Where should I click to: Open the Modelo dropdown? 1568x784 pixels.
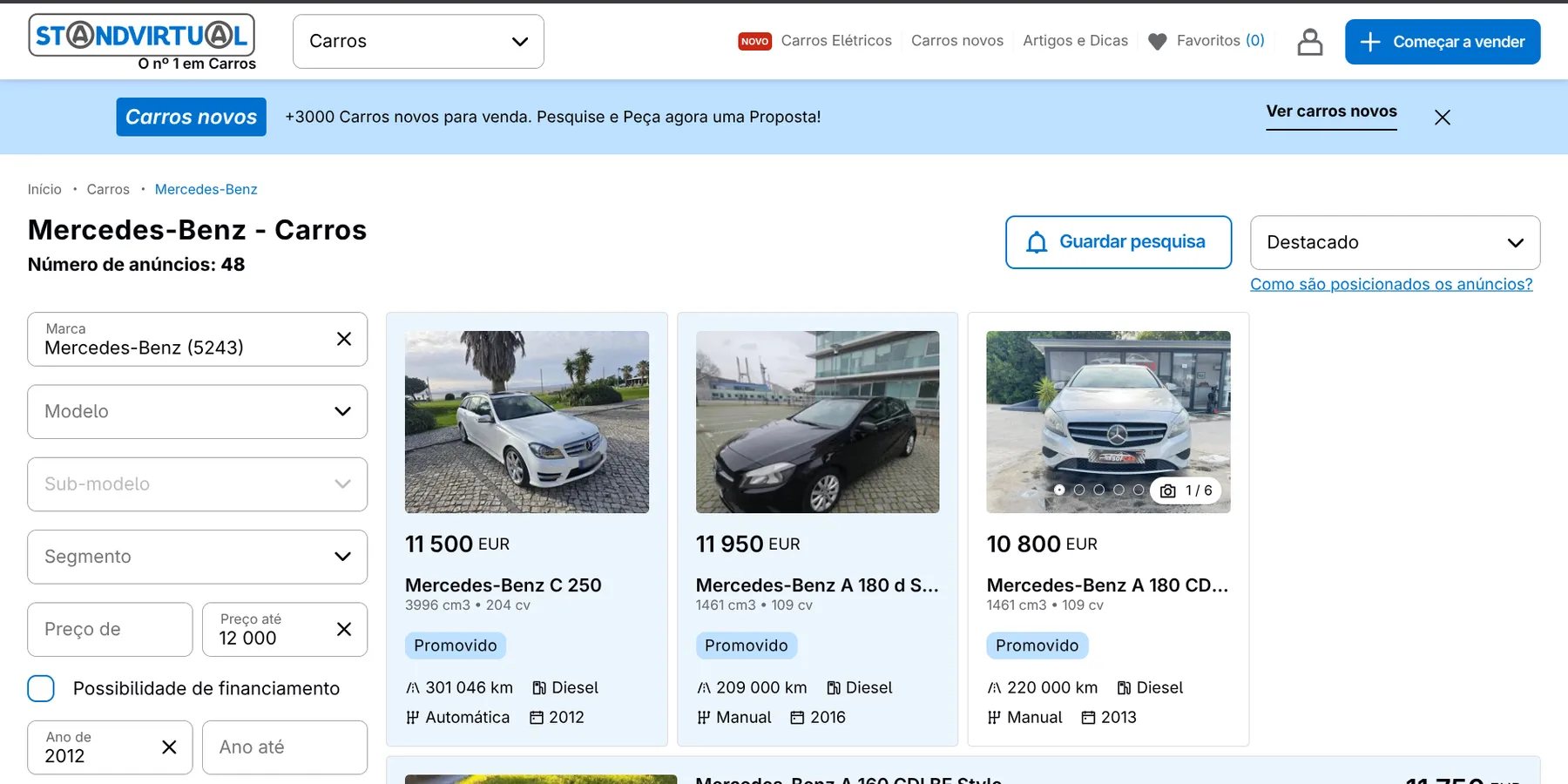point(197,411)
